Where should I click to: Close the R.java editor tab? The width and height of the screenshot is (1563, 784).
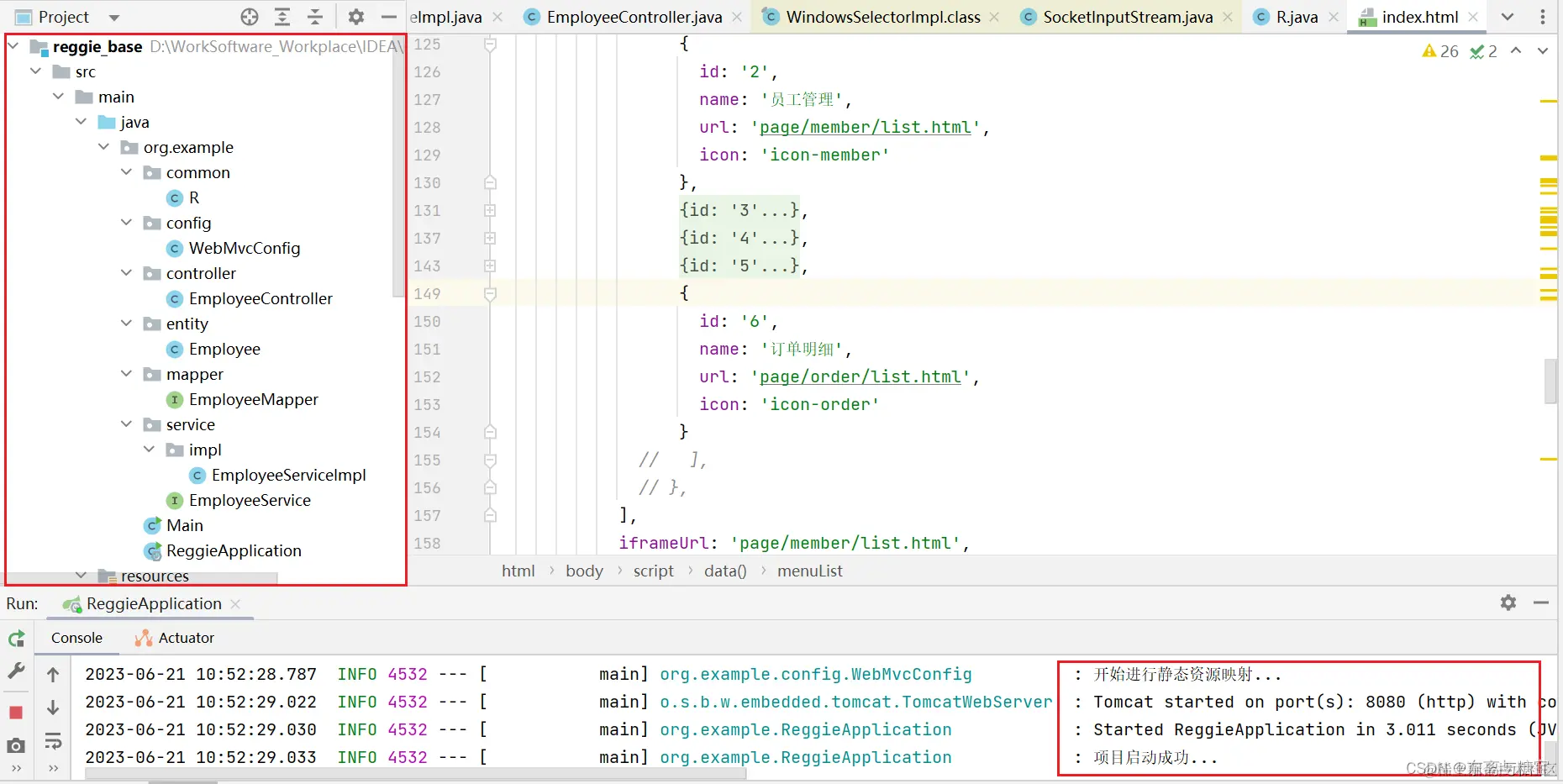tap(1334, 17)
